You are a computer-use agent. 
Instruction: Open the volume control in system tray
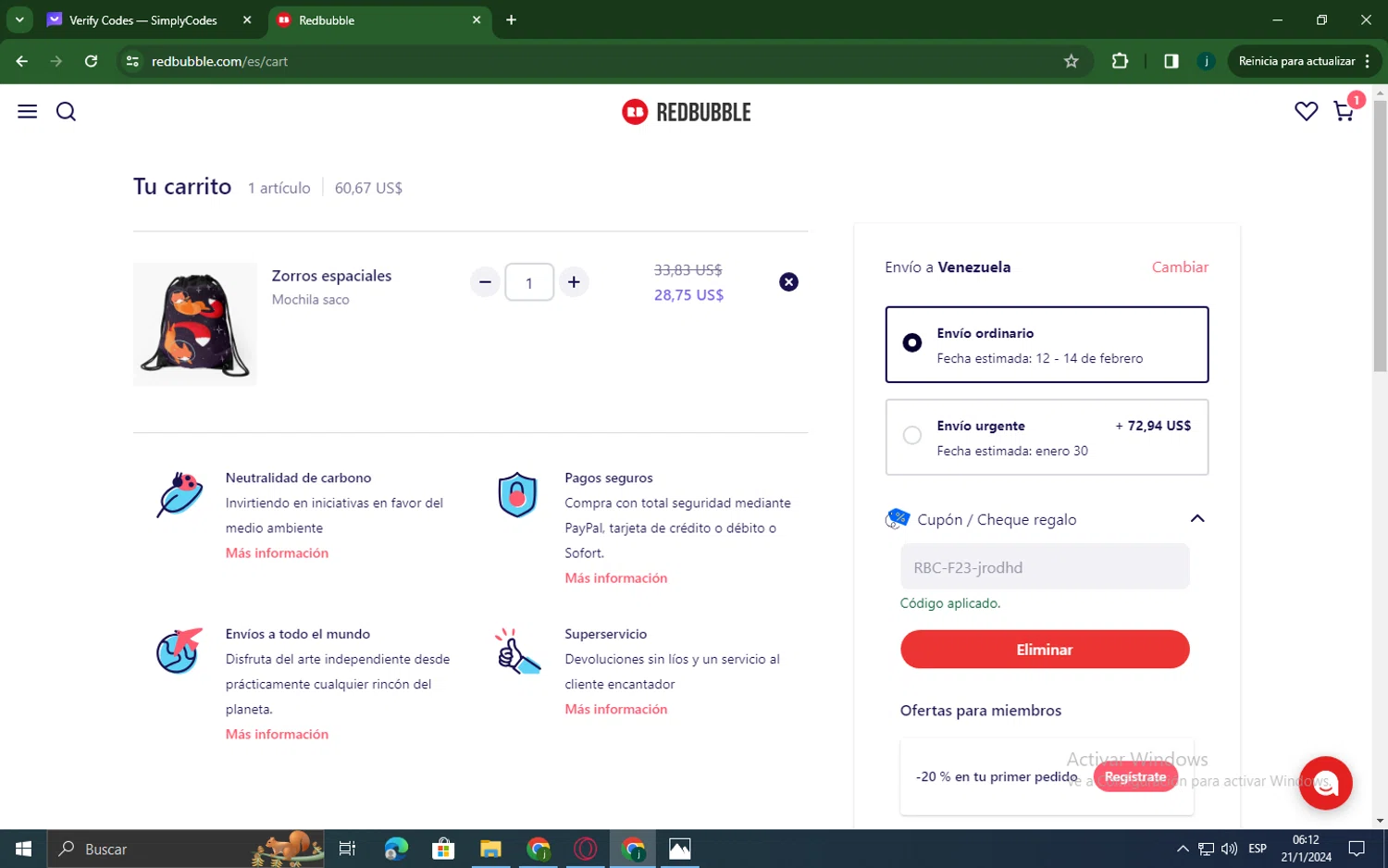(1229, 849)
